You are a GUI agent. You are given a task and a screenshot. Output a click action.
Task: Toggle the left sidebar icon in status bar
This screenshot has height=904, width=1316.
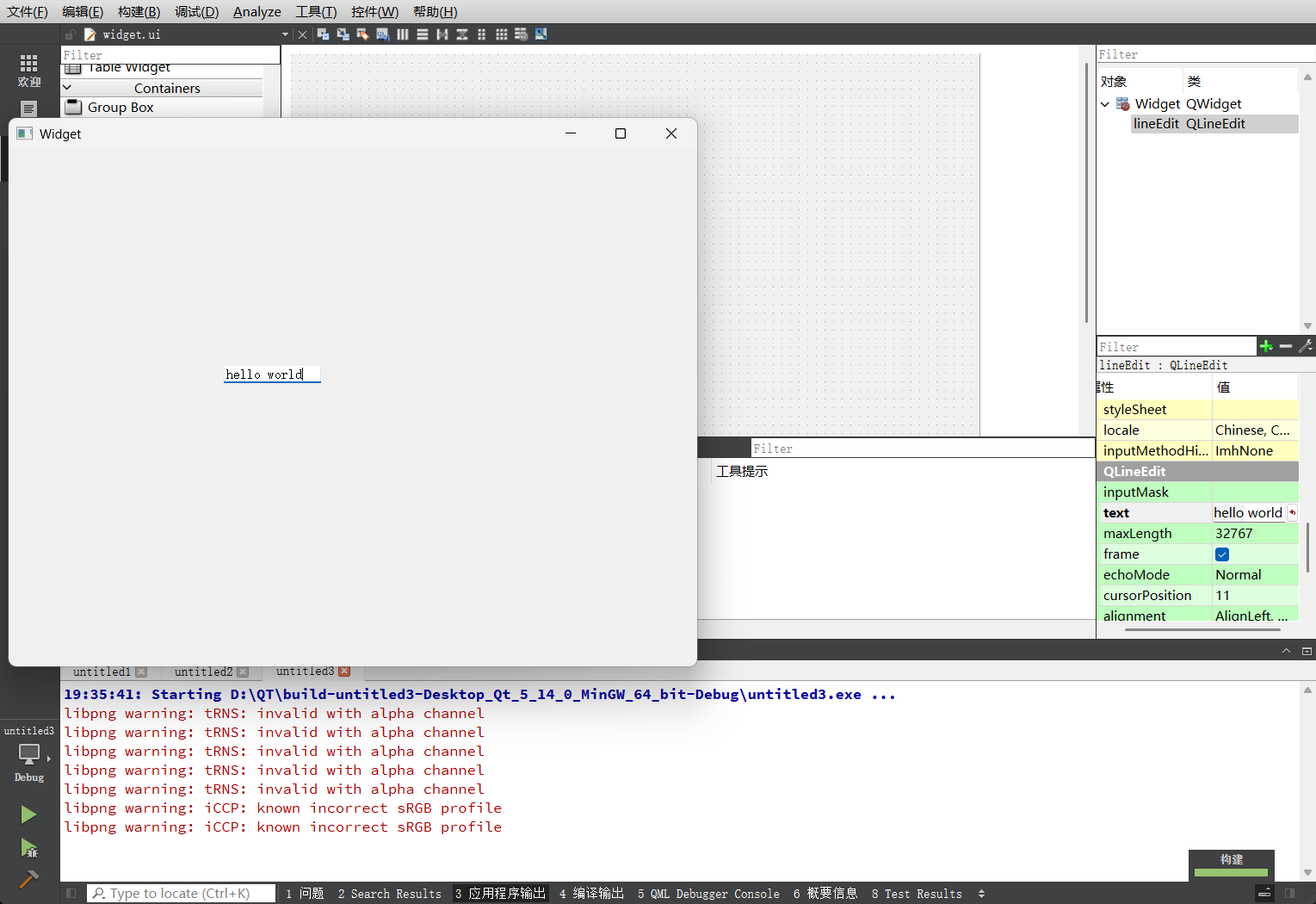[71, 894]
